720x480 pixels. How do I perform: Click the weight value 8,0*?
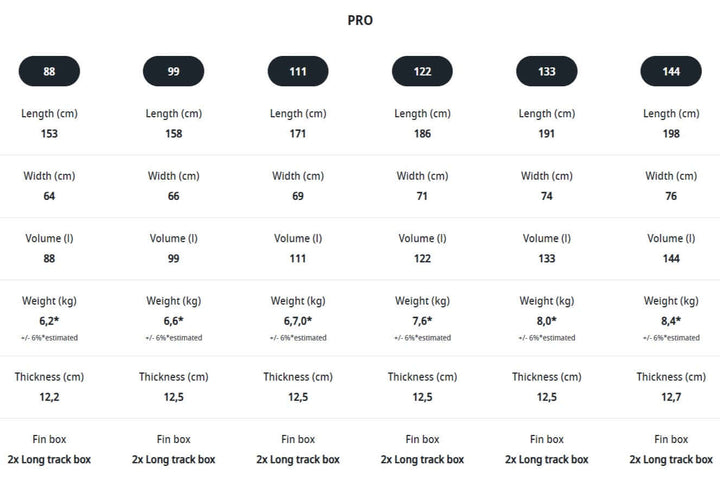(x=547, y=321)
